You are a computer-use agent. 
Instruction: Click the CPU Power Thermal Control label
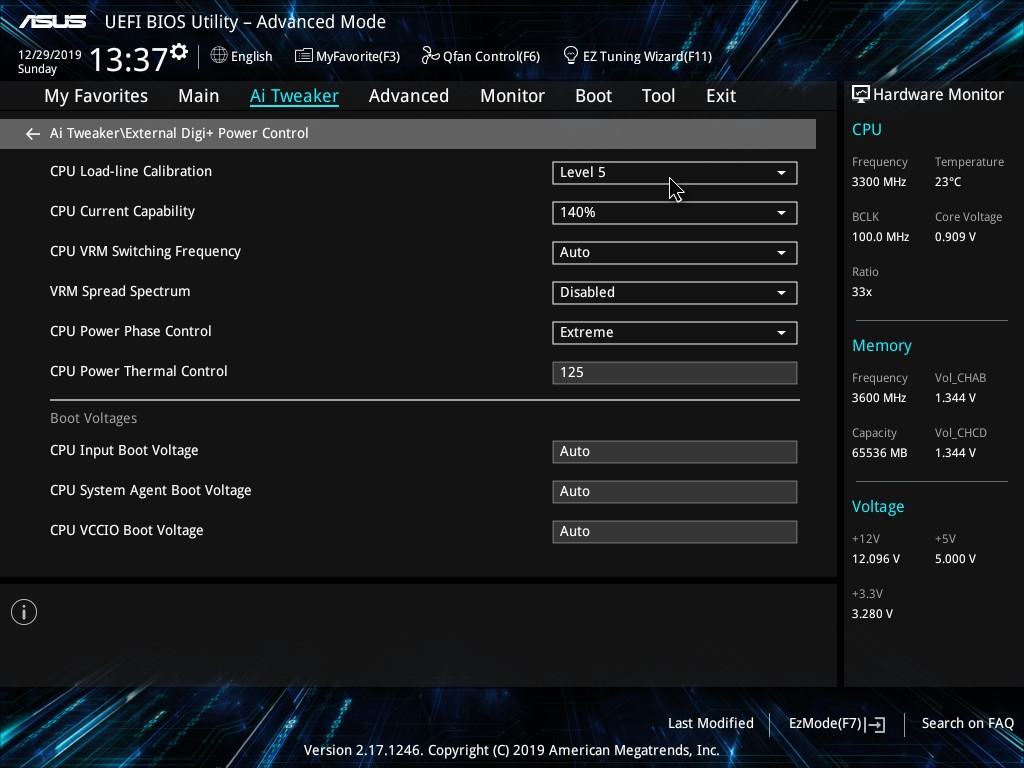point(138,371)
